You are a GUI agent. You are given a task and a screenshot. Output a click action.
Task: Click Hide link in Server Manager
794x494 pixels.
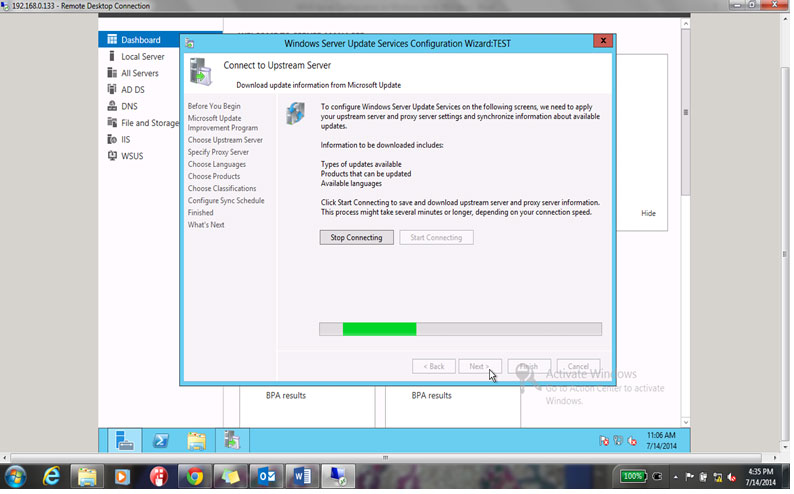(648, 214)
